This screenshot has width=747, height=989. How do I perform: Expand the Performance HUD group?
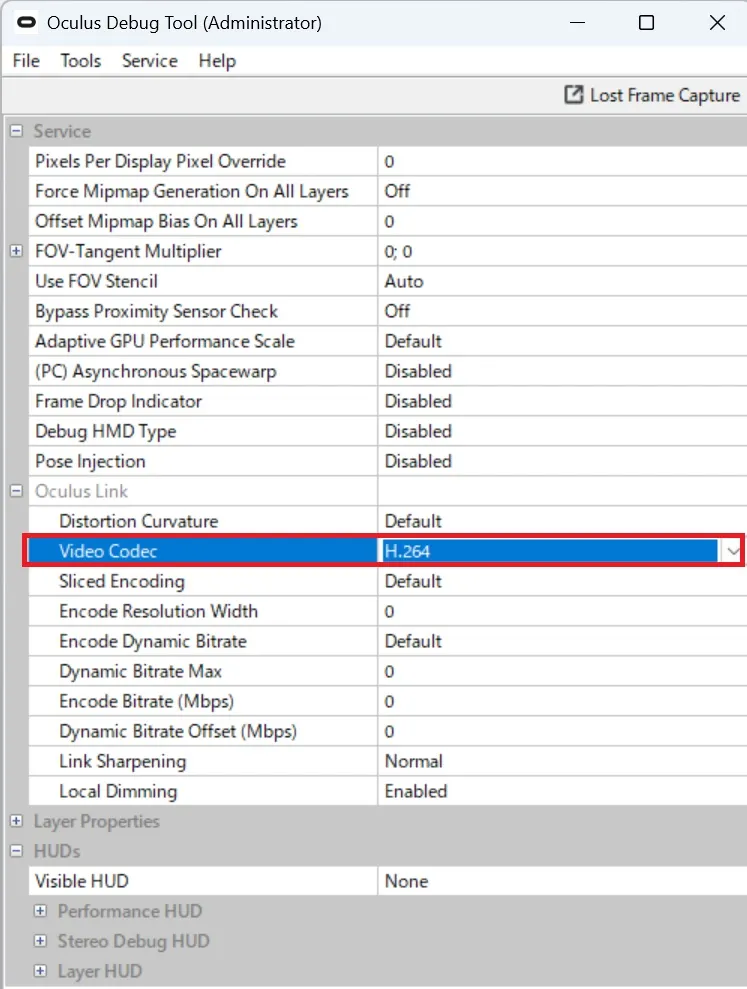[x=40, y=911]
